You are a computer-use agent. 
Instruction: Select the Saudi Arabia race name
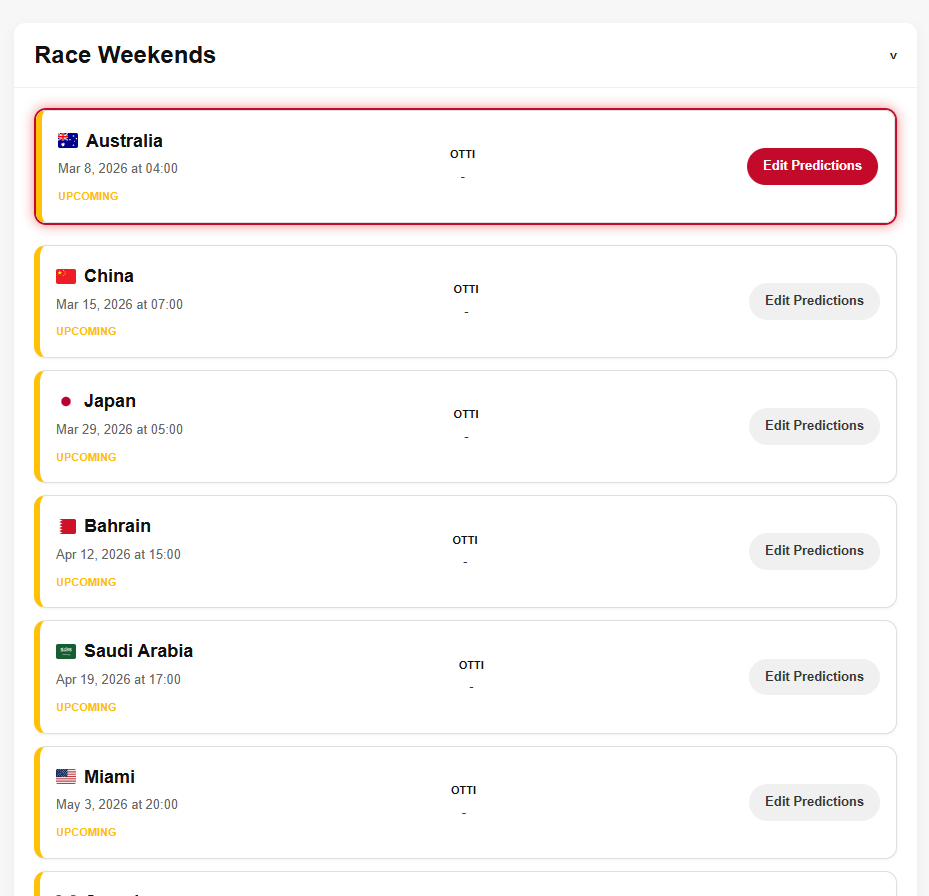point(138,651)
